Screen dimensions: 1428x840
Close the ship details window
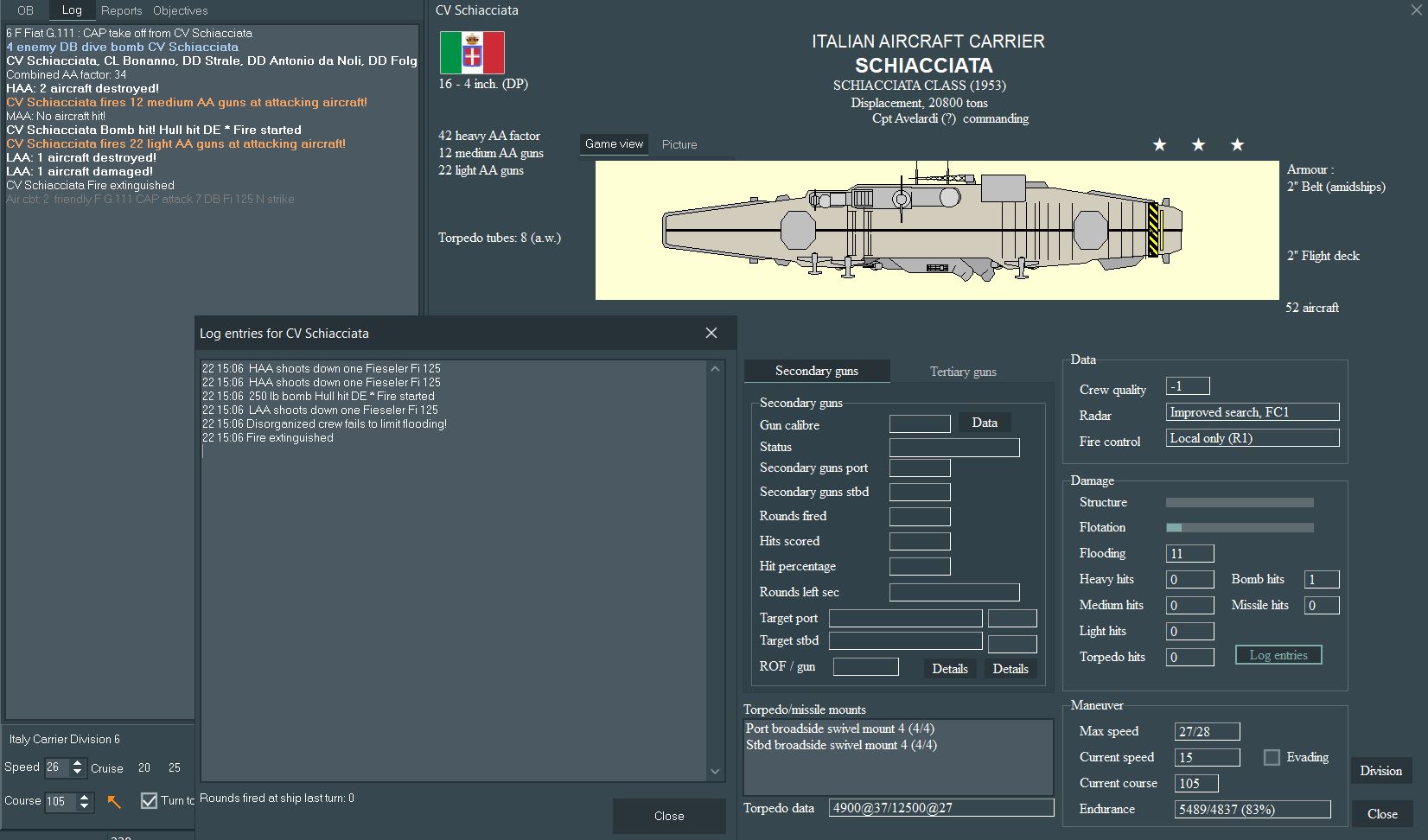1382,814
